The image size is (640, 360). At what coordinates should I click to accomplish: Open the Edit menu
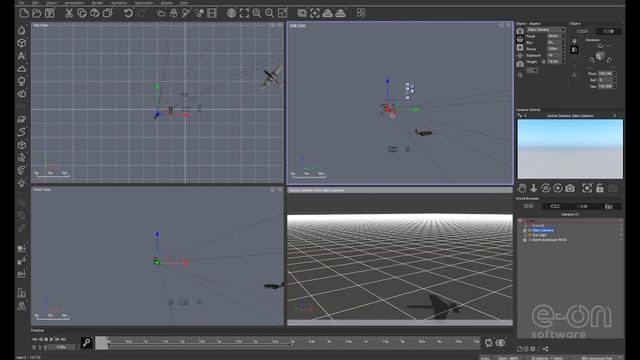(x=36, y=3)
